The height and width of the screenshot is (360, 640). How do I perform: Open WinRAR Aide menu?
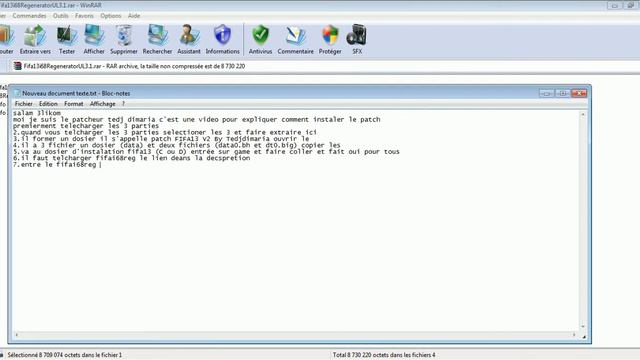(x=134, y=16)
